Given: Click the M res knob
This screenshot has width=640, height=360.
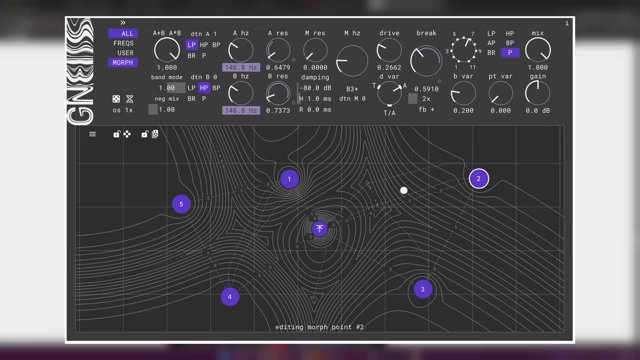Looking at the screenshot, I should 315,50.
